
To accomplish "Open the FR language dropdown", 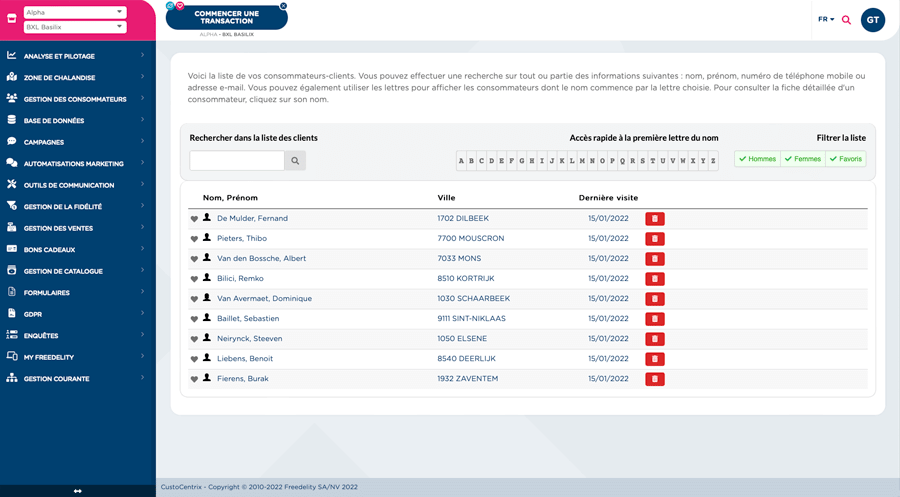I will [x=826, y=19].
